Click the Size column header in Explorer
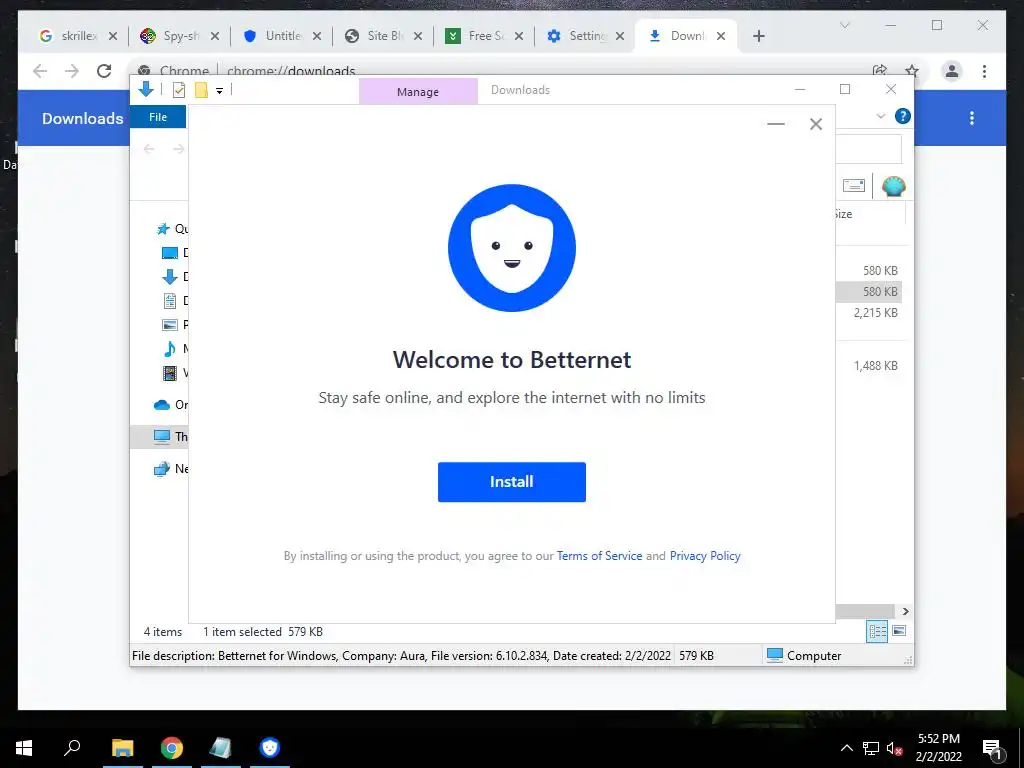The width and height of the screenshot is (1024, 768). point(871,214)
